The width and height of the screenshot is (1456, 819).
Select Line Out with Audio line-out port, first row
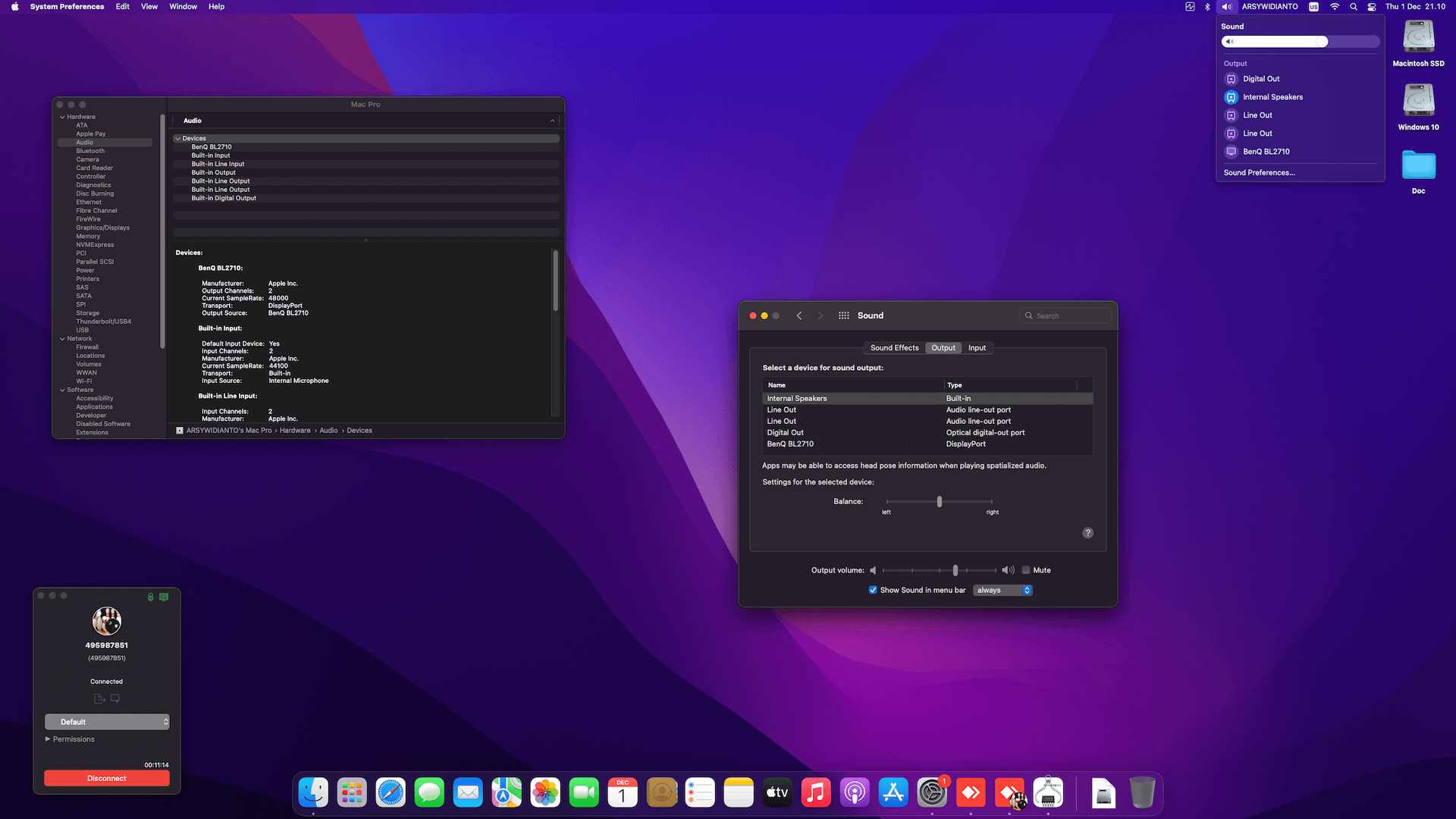[927, 410]
